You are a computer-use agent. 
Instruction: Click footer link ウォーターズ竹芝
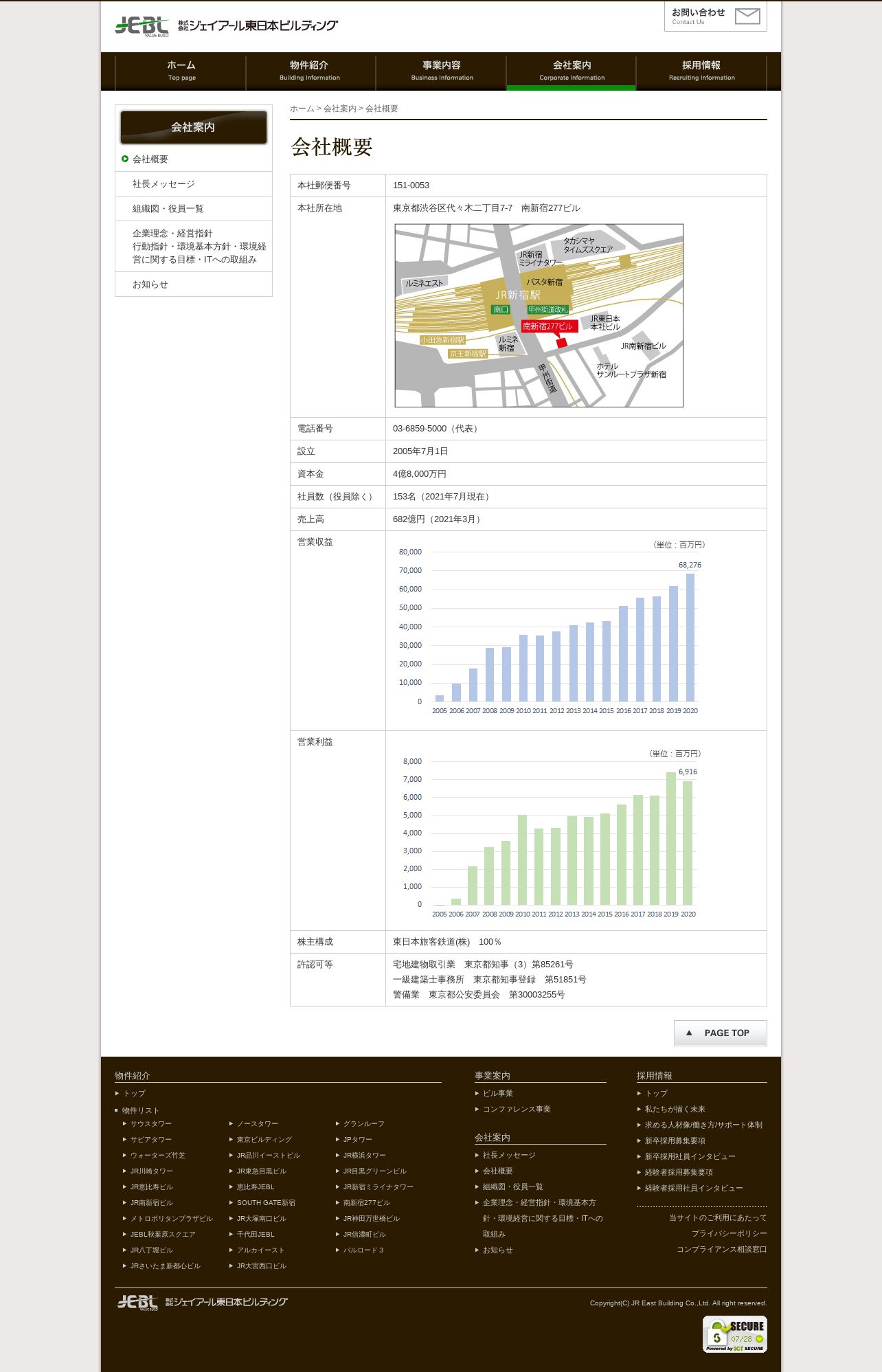[x=158, y=1156]
